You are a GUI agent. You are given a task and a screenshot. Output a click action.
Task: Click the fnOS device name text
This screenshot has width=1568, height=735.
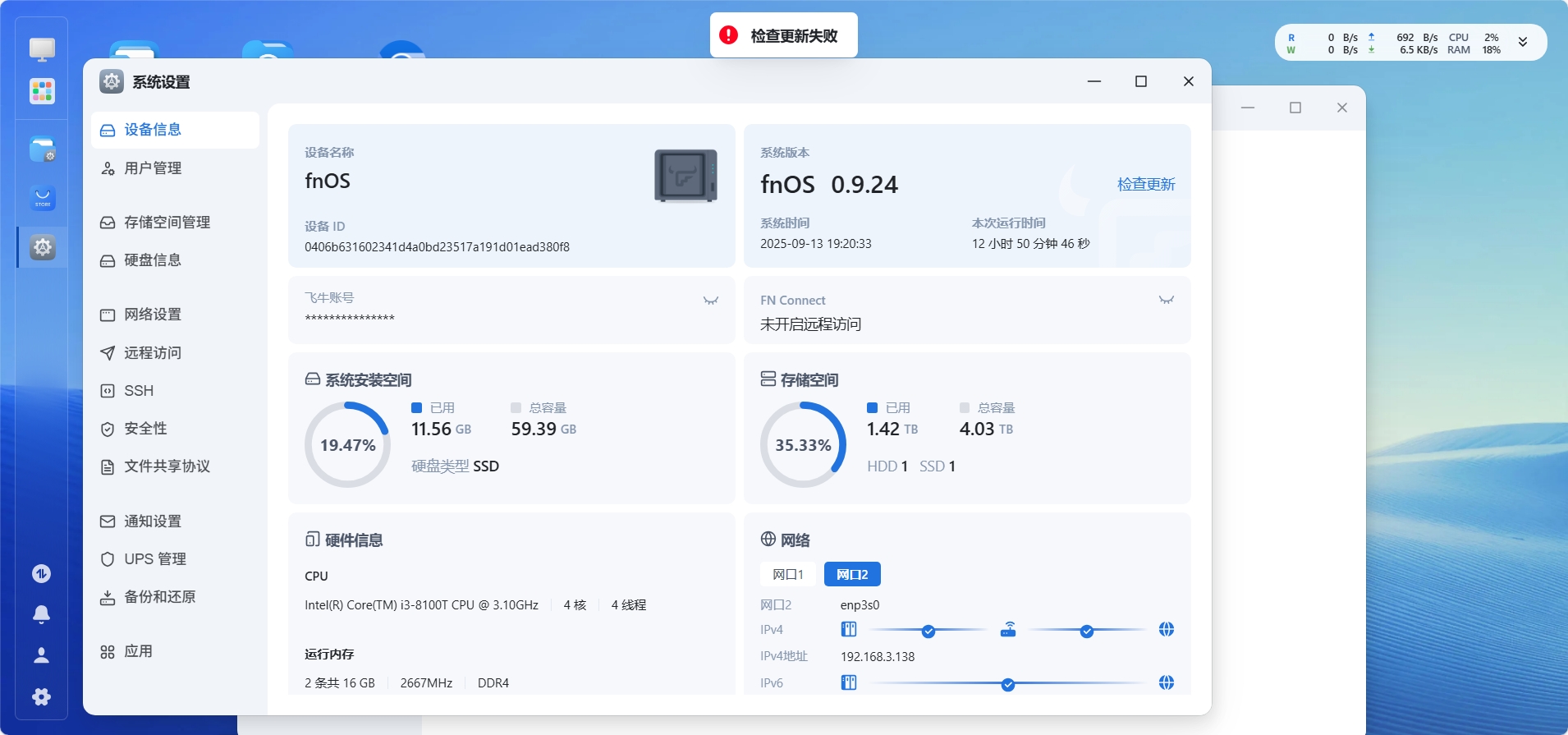(x=328, y=181)
